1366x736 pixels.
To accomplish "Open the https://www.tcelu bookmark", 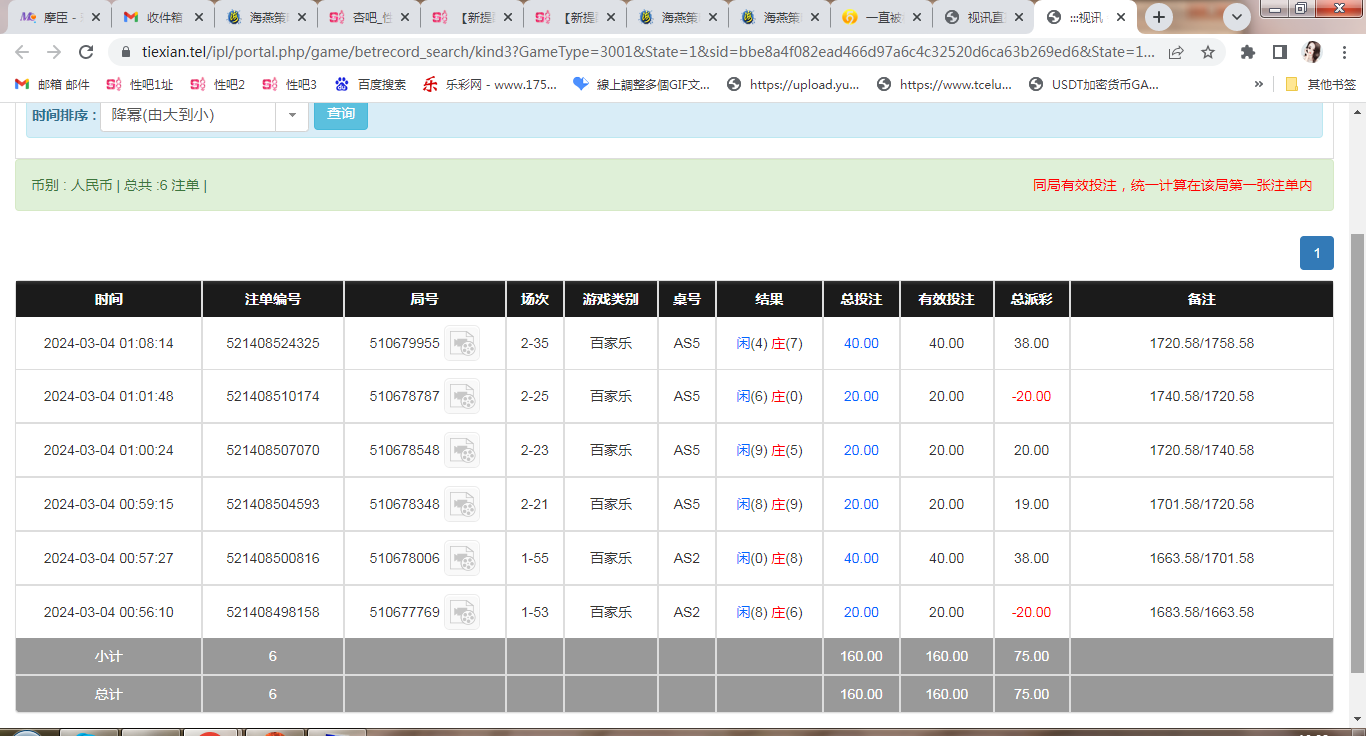I will tap(944, 85).
